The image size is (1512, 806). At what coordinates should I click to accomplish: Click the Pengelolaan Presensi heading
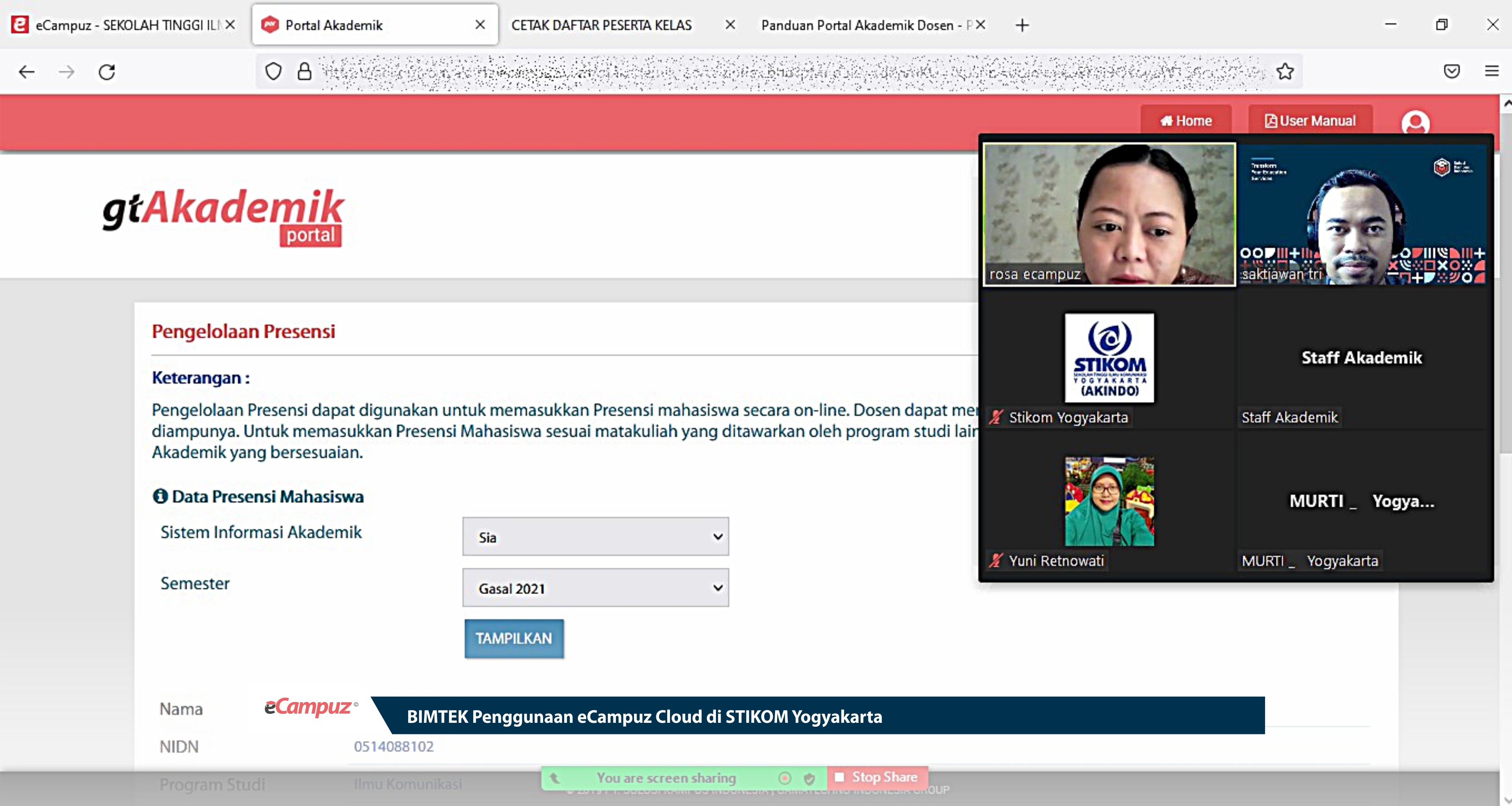(243, 331)
